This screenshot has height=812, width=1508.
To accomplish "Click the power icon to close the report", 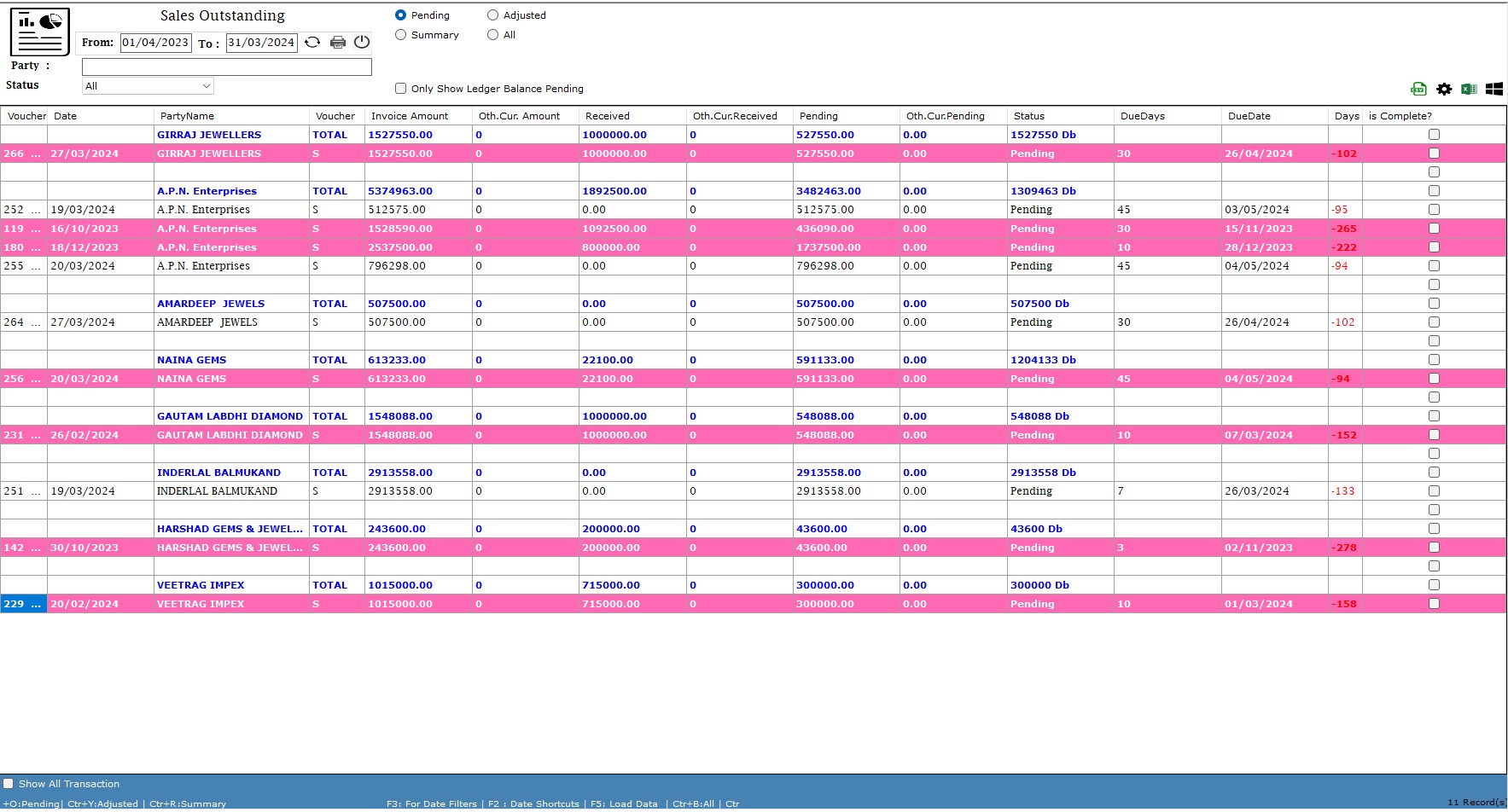I will click(x=362, y=43).
